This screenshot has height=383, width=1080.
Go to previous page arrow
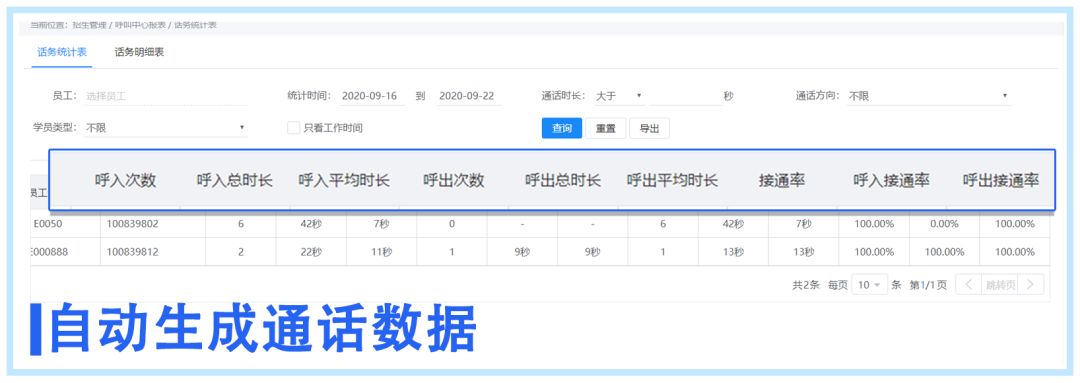click(x=967, y=284)
